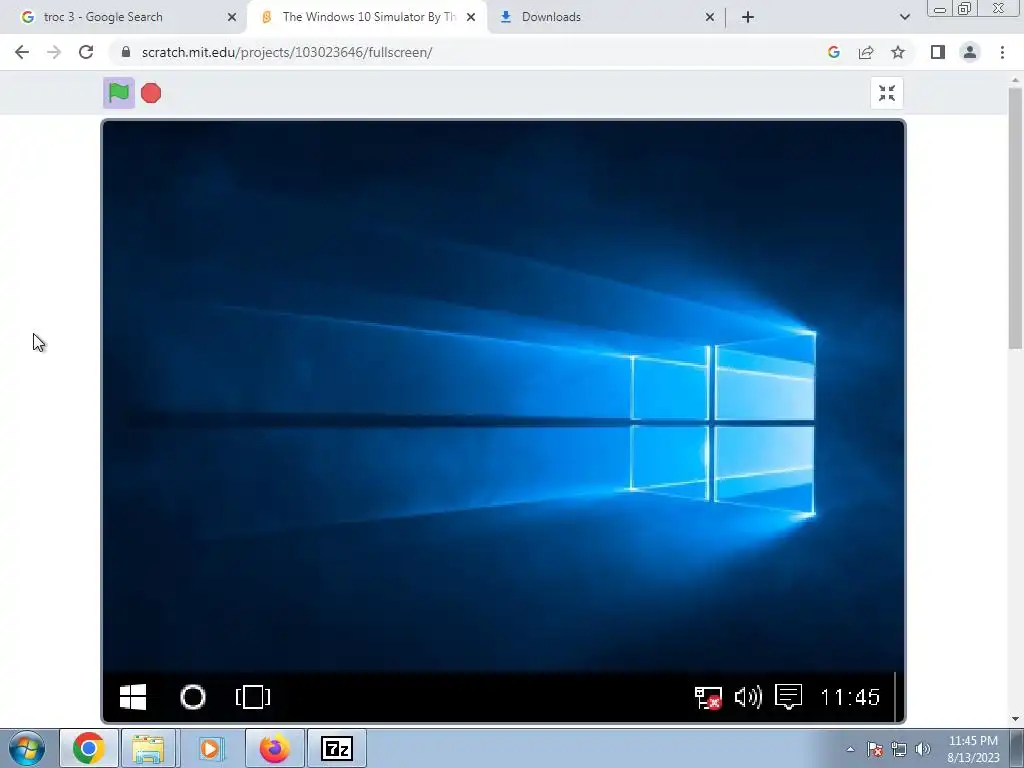Viewport: 1024px width, 768px height.
Task: Click system tray volume icon
Action: pyautogui.click(x=922, y=749)
